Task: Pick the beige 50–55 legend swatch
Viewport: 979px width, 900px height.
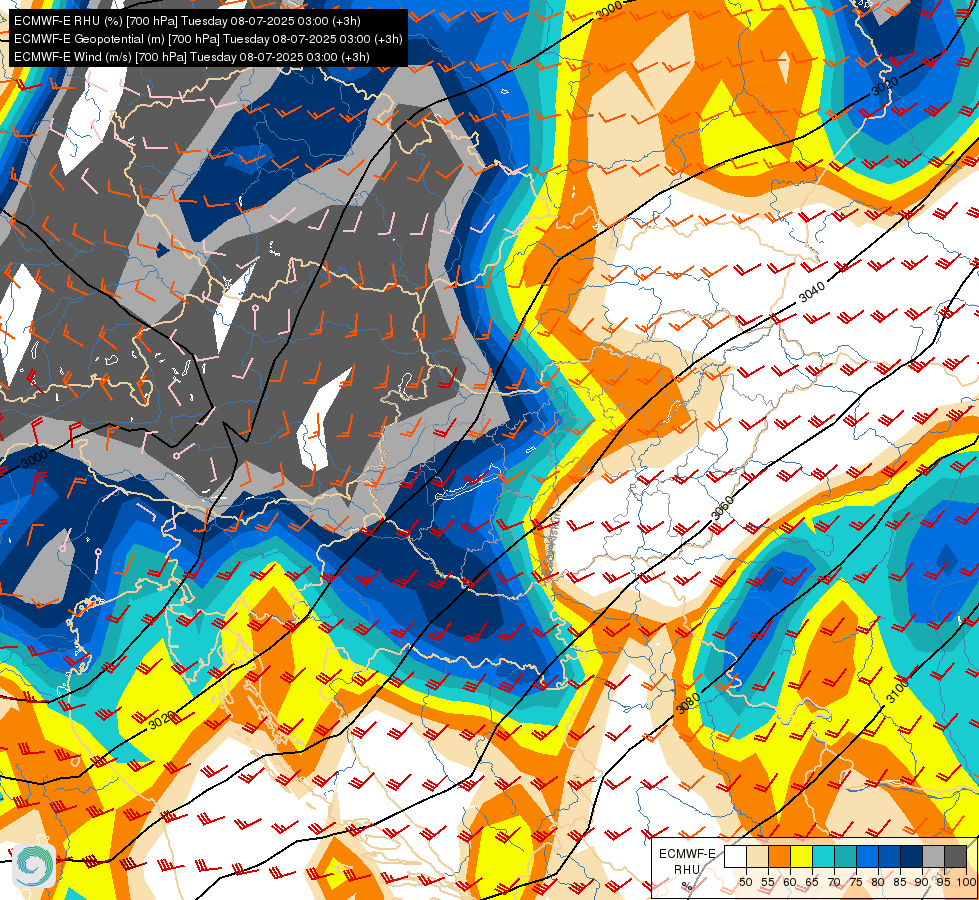Action: coord(757,856)
